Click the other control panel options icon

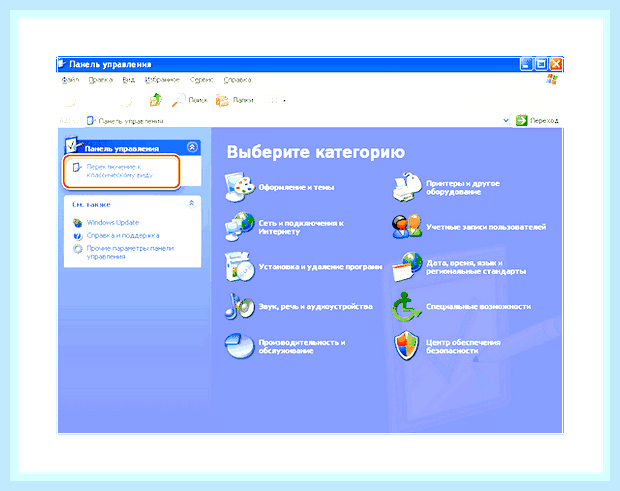coord(78,249)
